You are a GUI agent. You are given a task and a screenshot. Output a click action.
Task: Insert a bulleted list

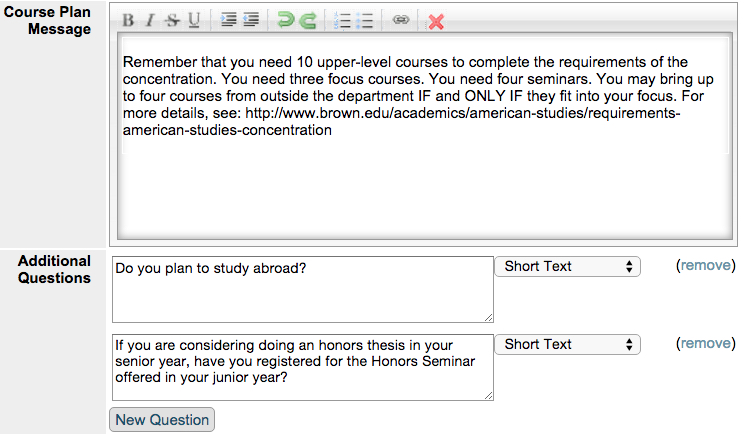click(364, 20)
